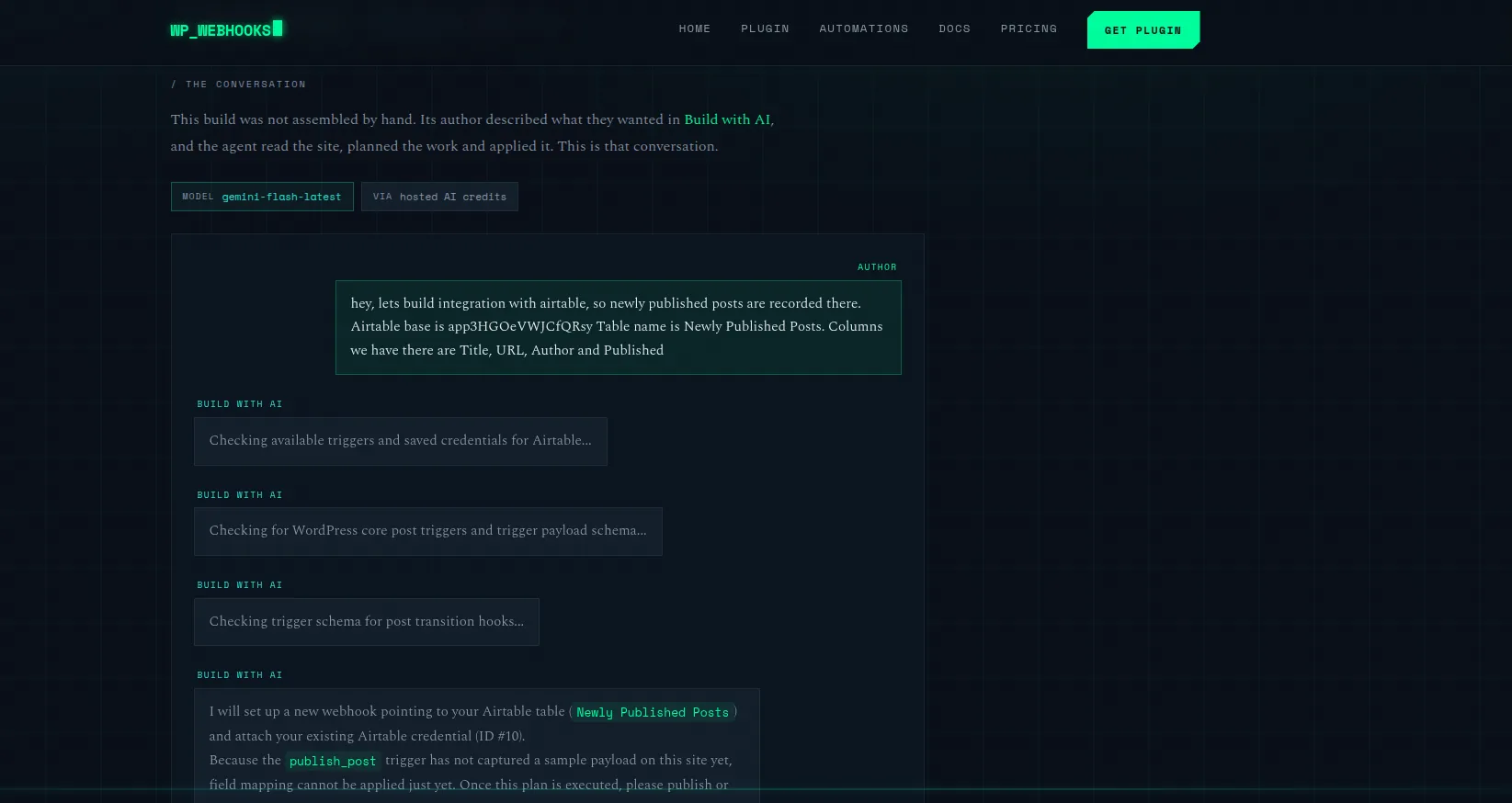Click the WP_WEBHOOKS logo
This screenshot has height=803, width=1512.
226,29
